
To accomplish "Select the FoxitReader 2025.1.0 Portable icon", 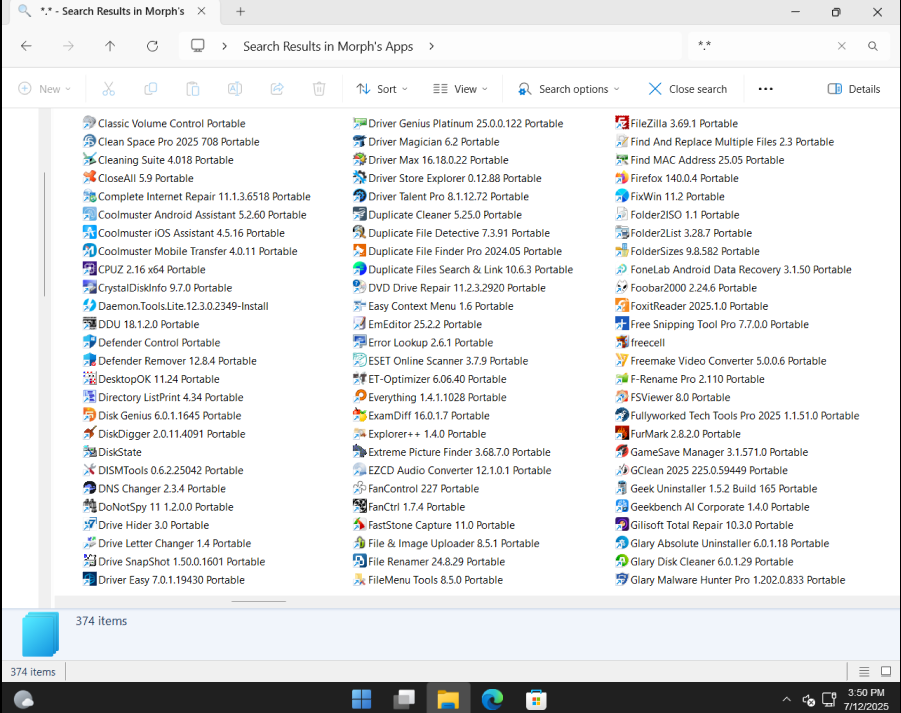I will pos(621,306).
